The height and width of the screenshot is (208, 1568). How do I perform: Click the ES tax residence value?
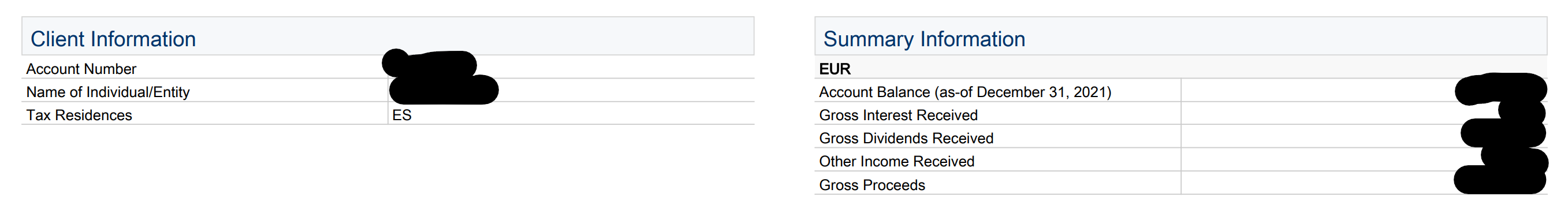[402, 115]
